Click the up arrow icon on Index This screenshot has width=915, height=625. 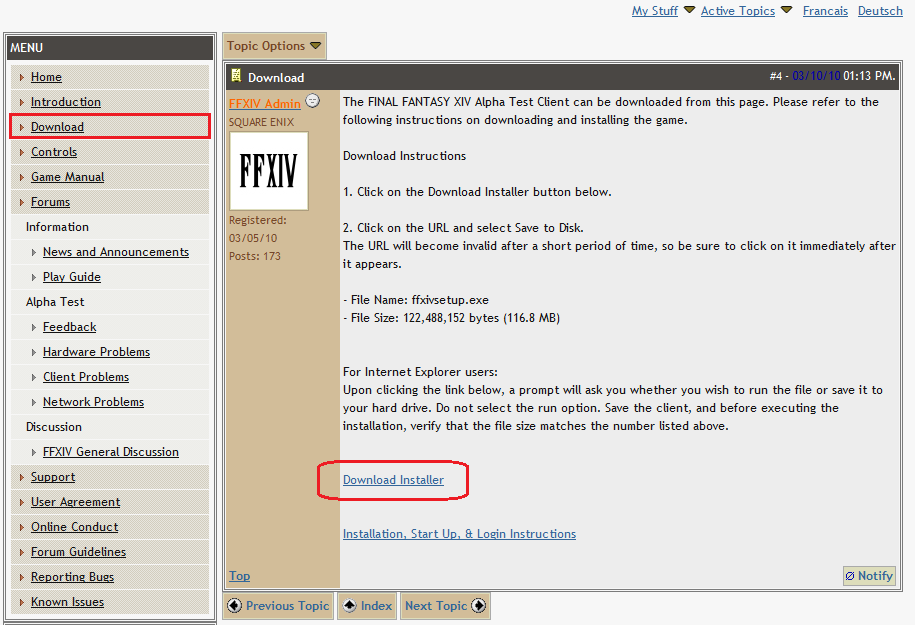349,605
